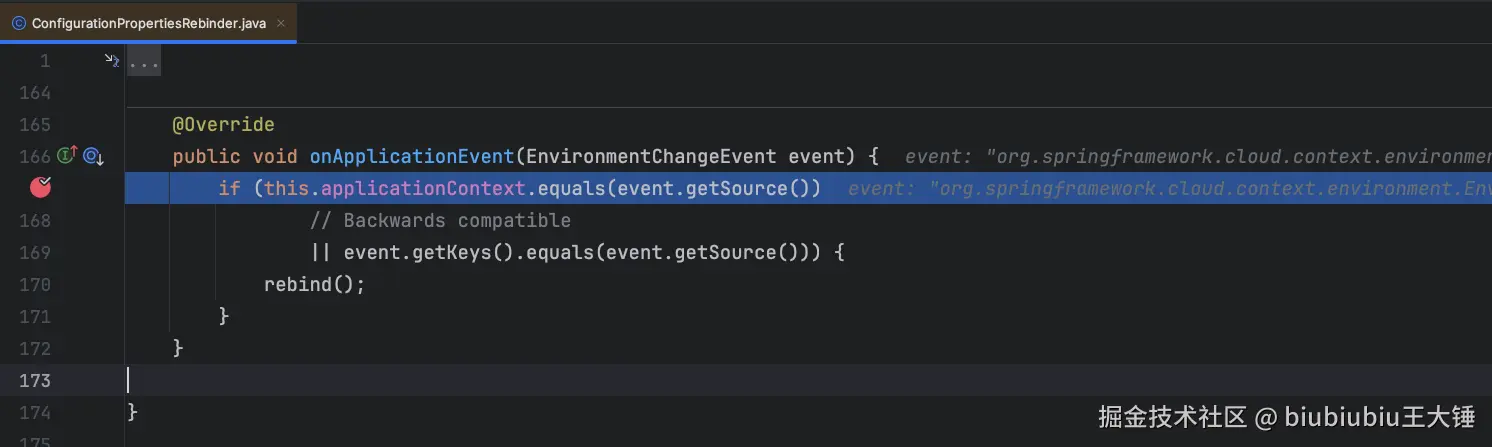Click line number 165 in the gutter

click(x=34, y=125)
